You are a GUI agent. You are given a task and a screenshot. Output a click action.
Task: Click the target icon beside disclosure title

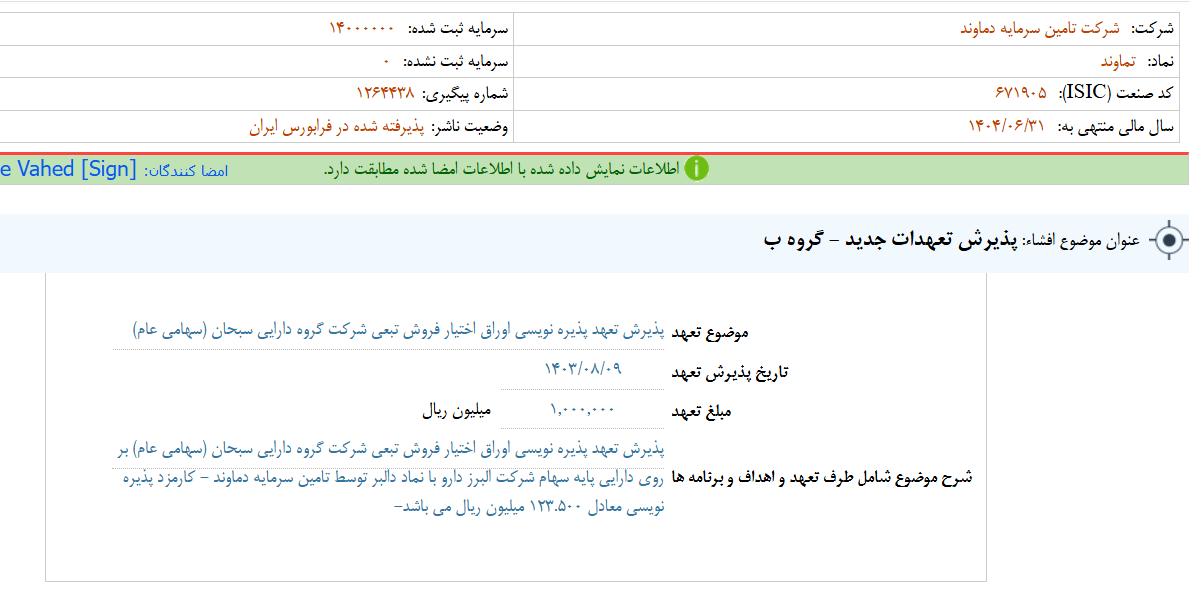1168,241
